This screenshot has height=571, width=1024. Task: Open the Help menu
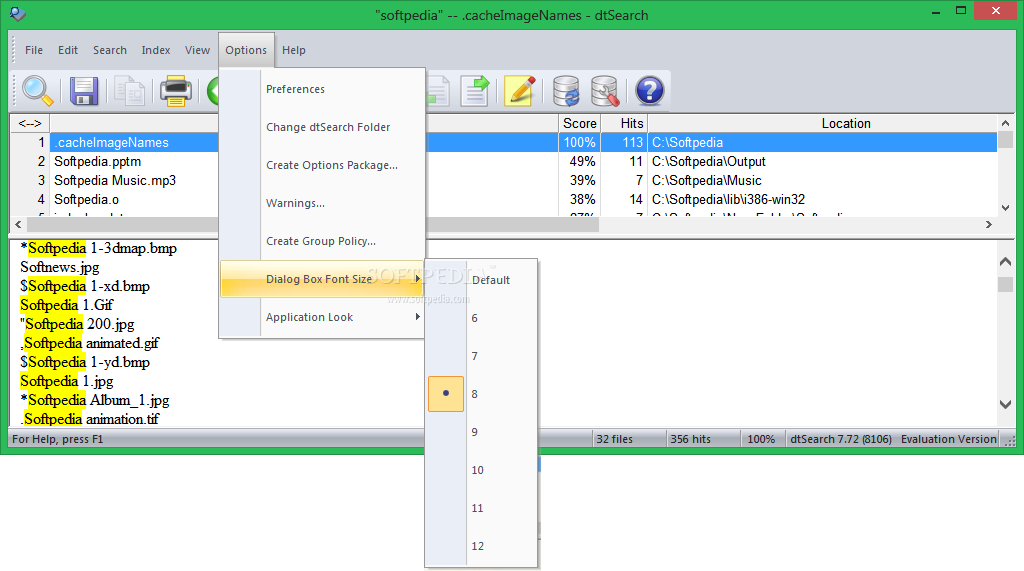[294, 50]
